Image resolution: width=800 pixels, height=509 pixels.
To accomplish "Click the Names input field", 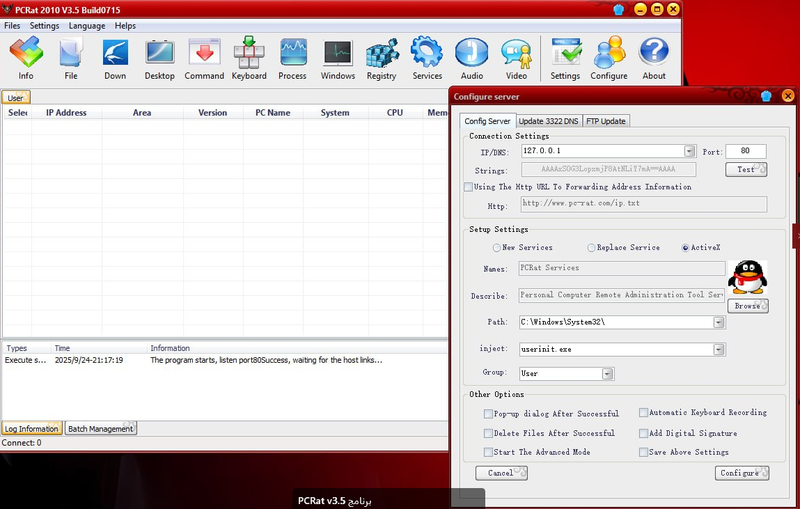I will 621,268.
